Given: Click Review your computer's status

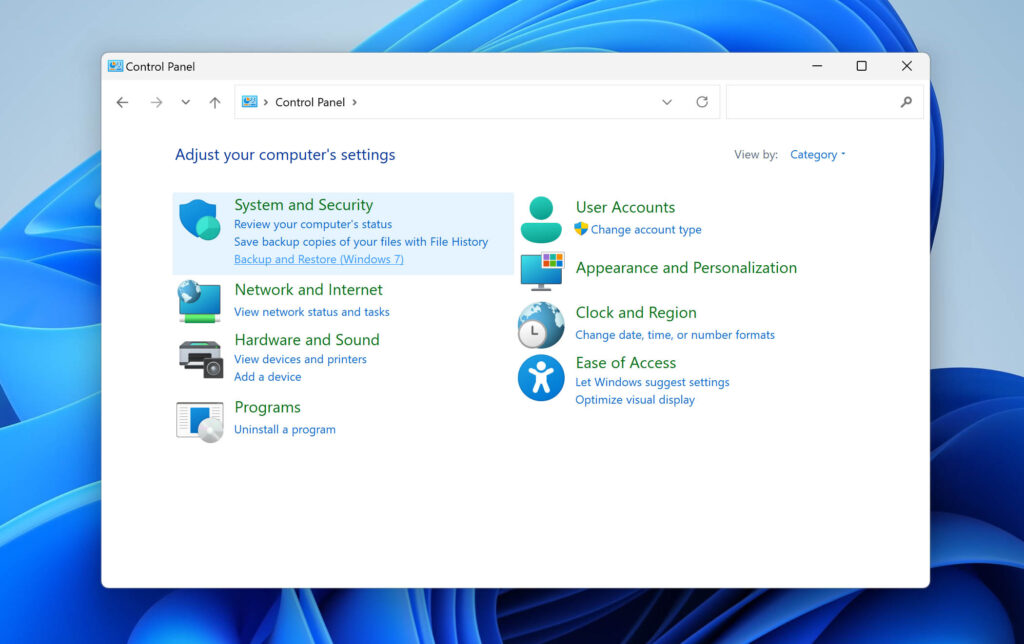Looking at the screenshot, I should coord(313,224).
